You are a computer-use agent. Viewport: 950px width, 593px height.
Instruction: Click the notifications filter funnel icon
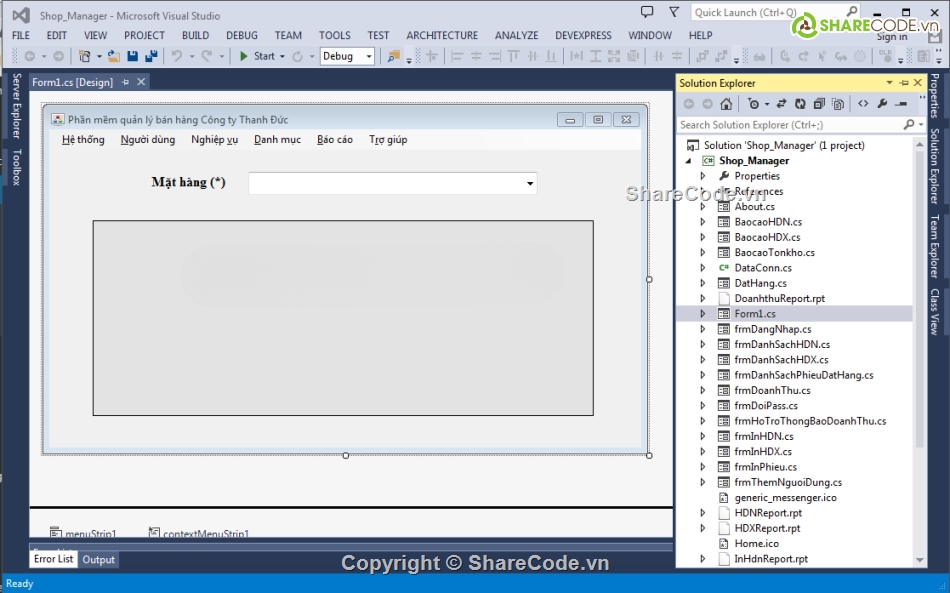(674, 12)
